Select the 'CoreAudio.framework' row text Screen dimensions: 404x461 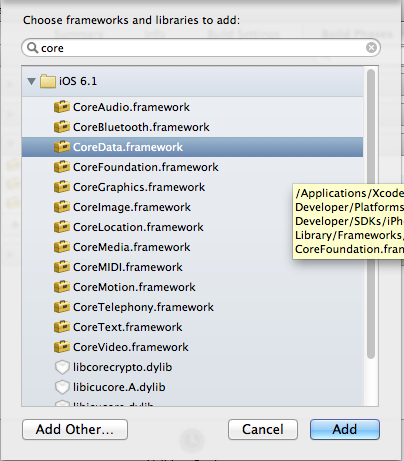131,107
